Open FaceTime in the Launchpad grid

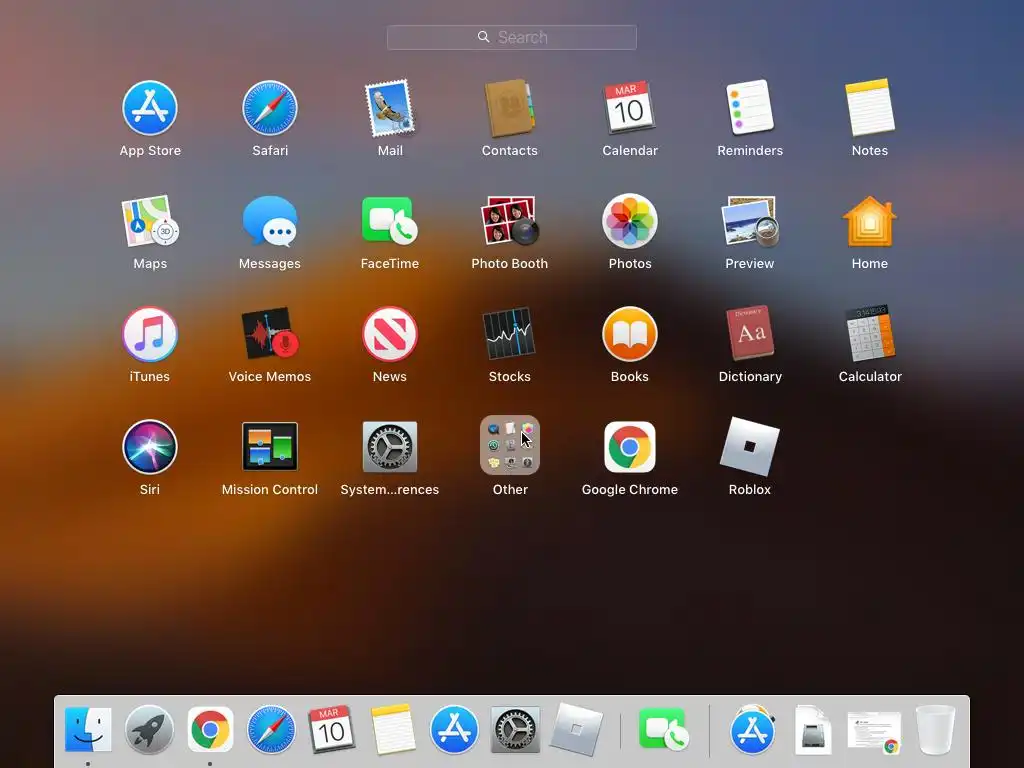click(390, 221)
